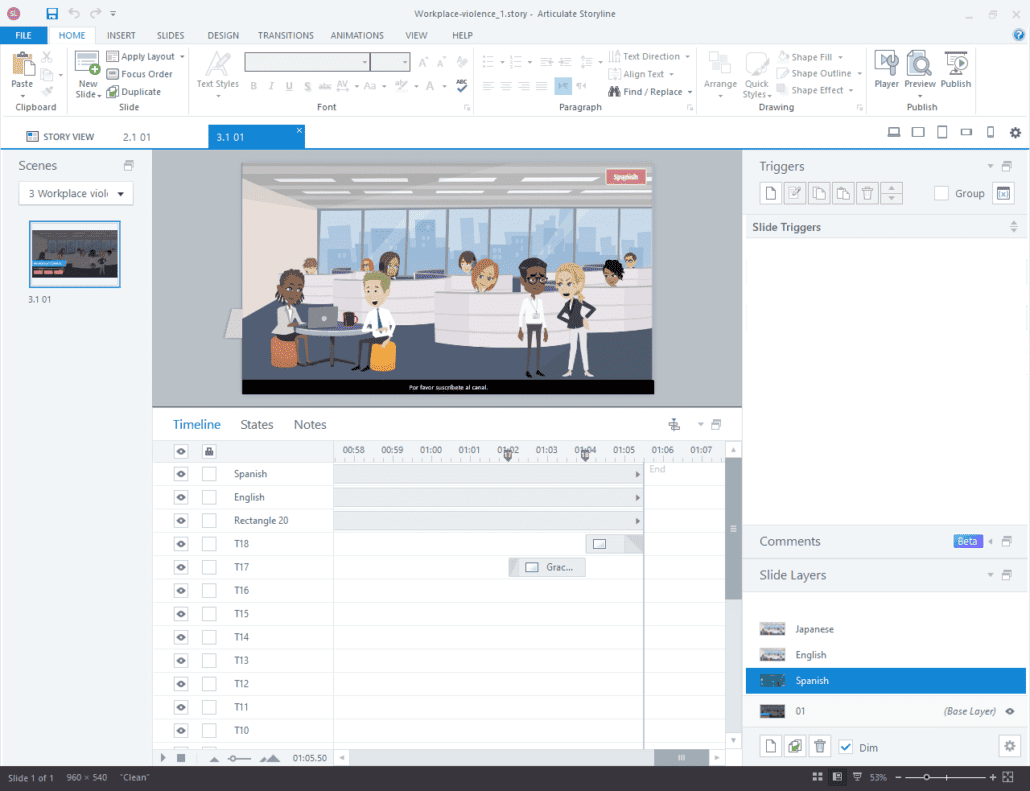Screen dimensions: 1030x791
Task: Open Shape Effect dropdown
Action: 851,90
